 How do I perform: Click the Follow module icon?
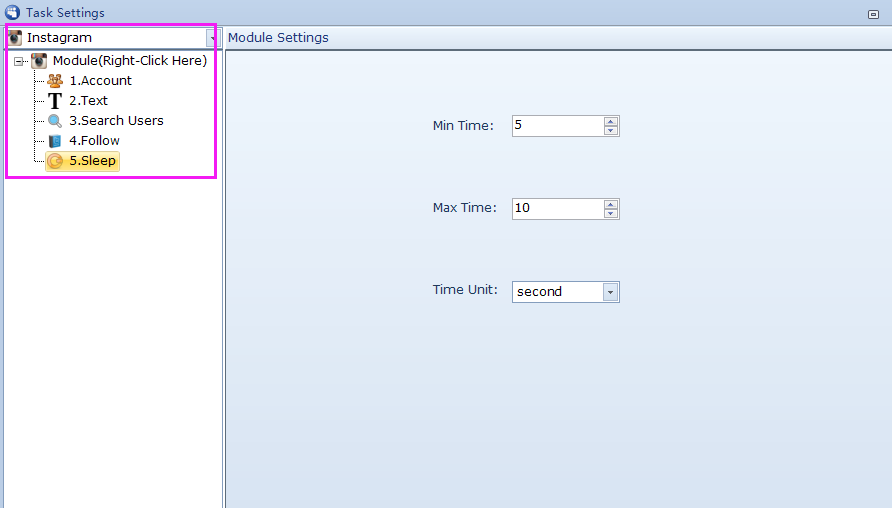point(55,141)
